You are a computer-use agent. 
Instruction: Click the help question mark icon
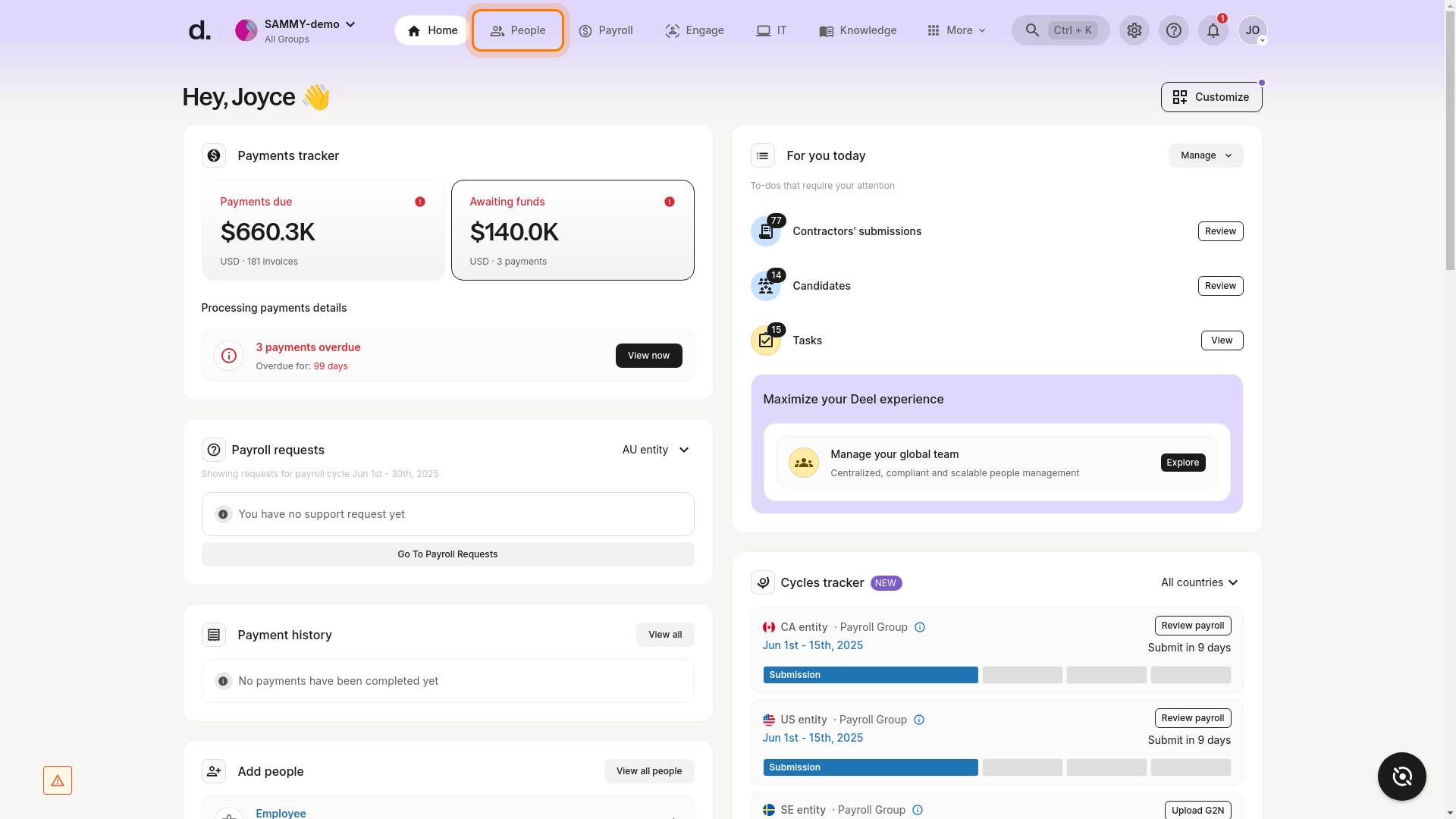tap(1174, 30)
